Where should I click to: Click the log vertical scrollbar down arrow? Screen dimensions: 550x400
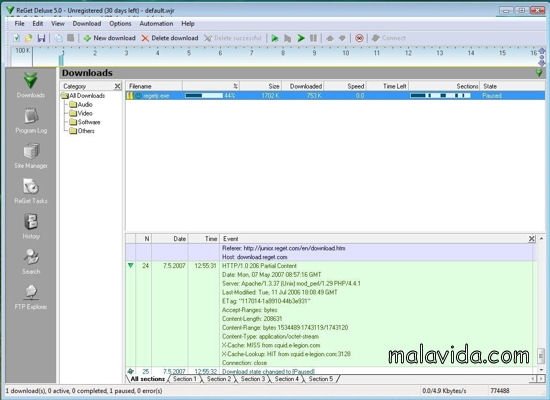click(x=541, y=370)
